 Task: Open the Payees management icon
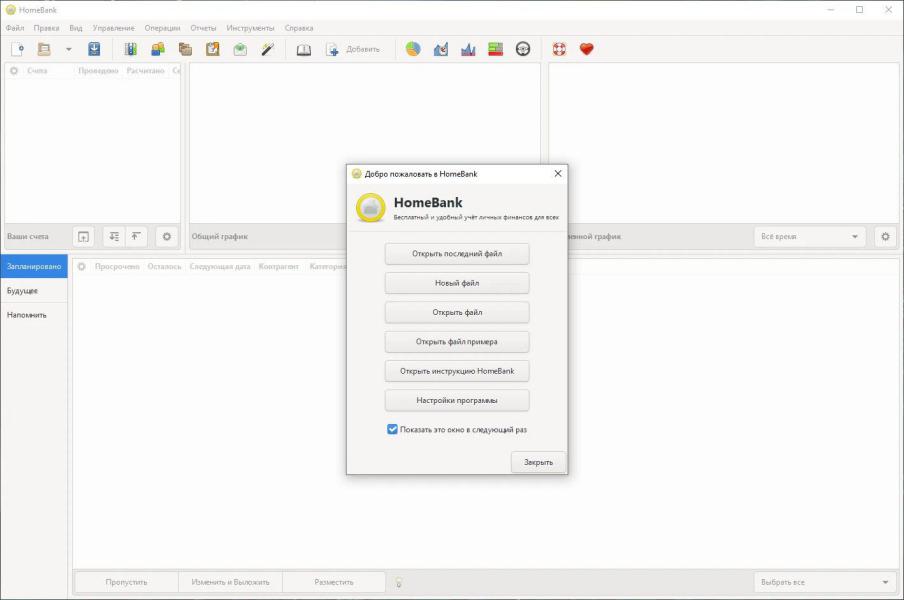point(158,50)
